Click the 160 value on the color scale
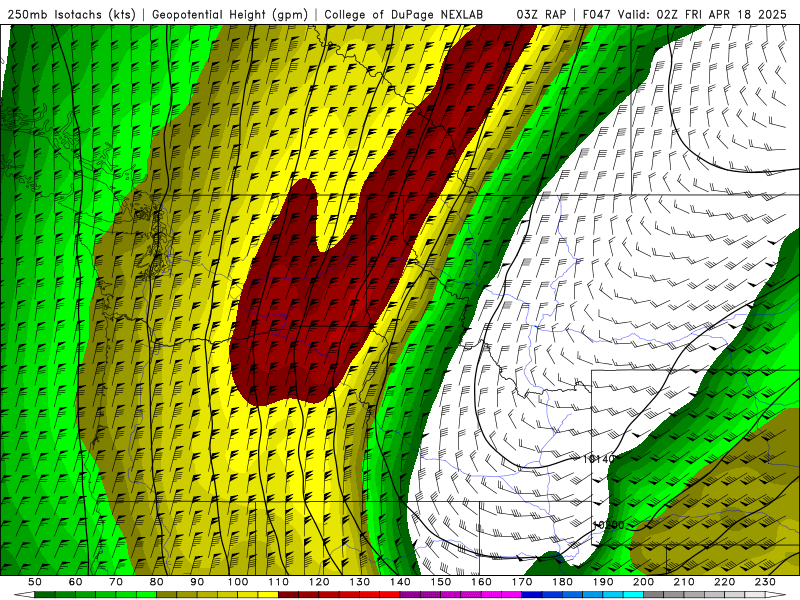This screenshot has width=800, height=600. click(x=481, y=582)
